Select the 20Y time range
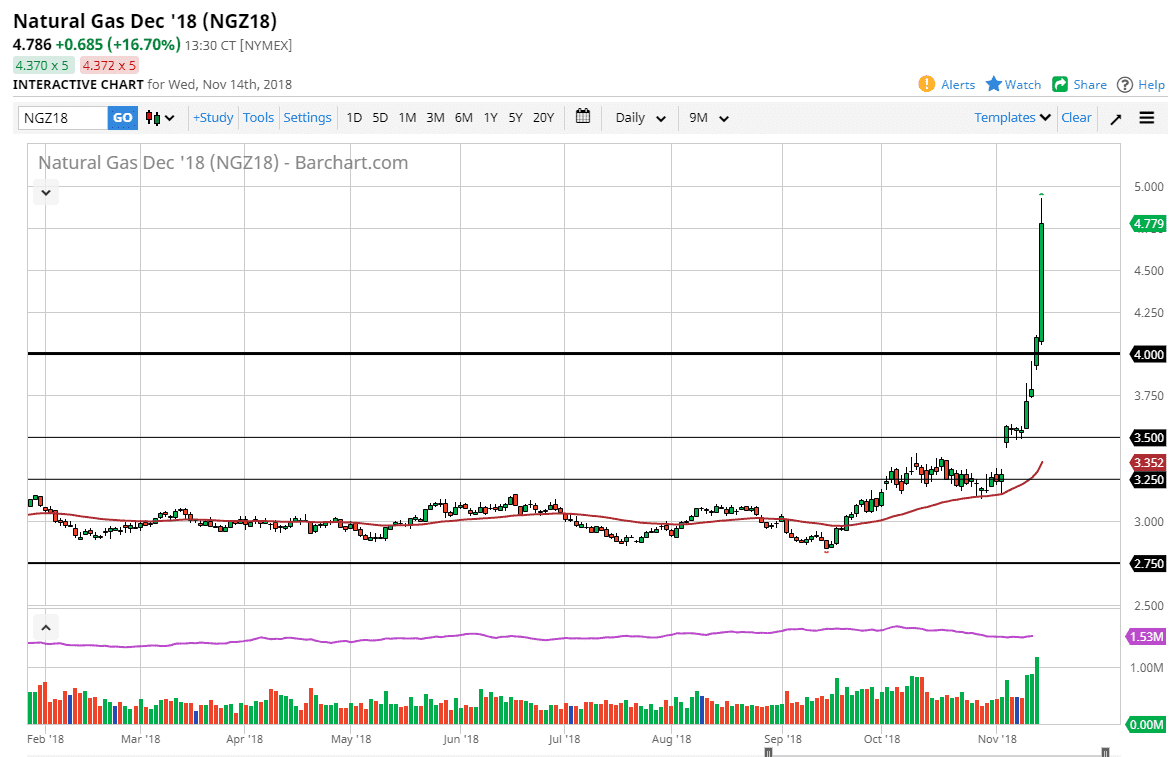The height and width of the screenshot is (757, 1172). click(543, 118)
